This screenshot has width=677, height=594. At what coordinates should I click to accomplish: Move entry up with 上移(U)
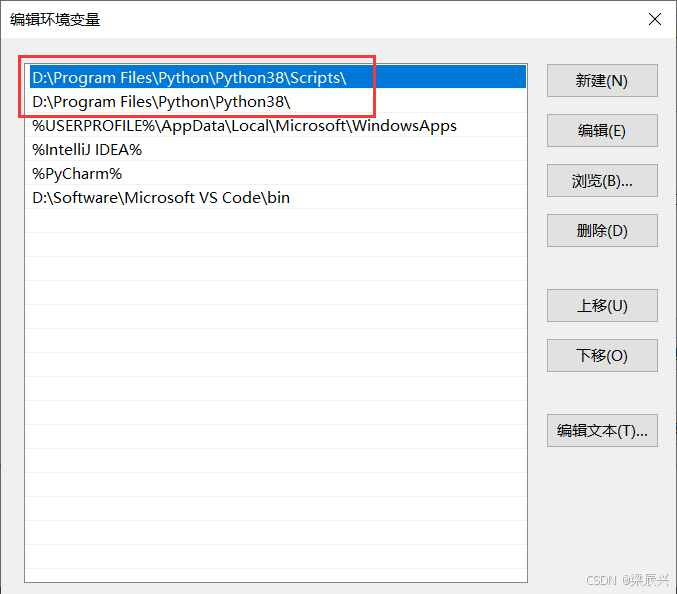[602, 306]
